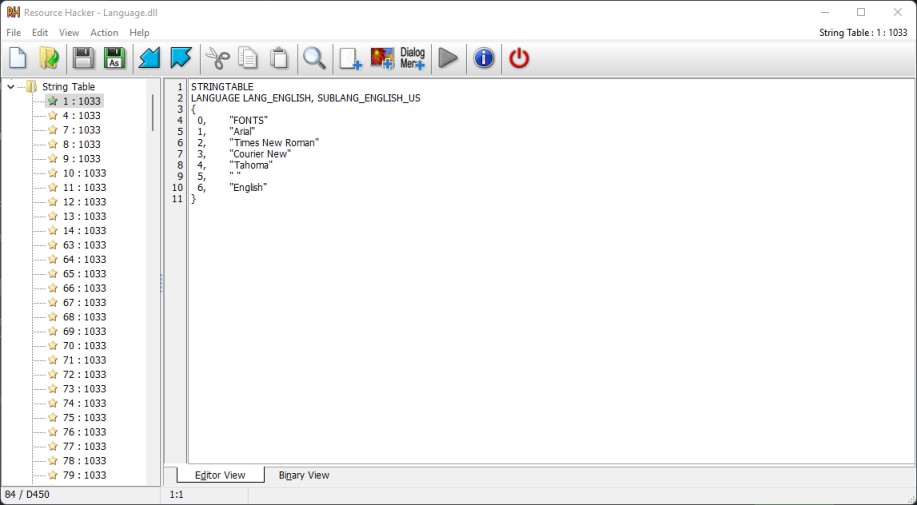Select tree item 1 : 1033

tap(81, 101)
